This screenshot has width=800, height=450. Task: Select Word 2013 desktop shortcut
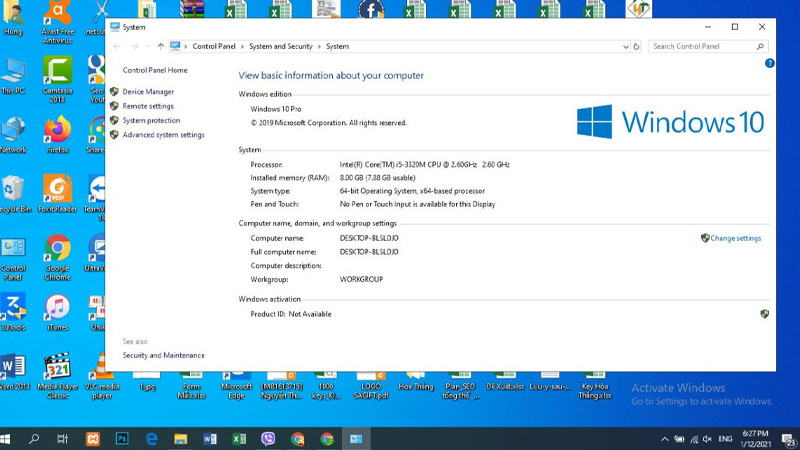(14, 371)
